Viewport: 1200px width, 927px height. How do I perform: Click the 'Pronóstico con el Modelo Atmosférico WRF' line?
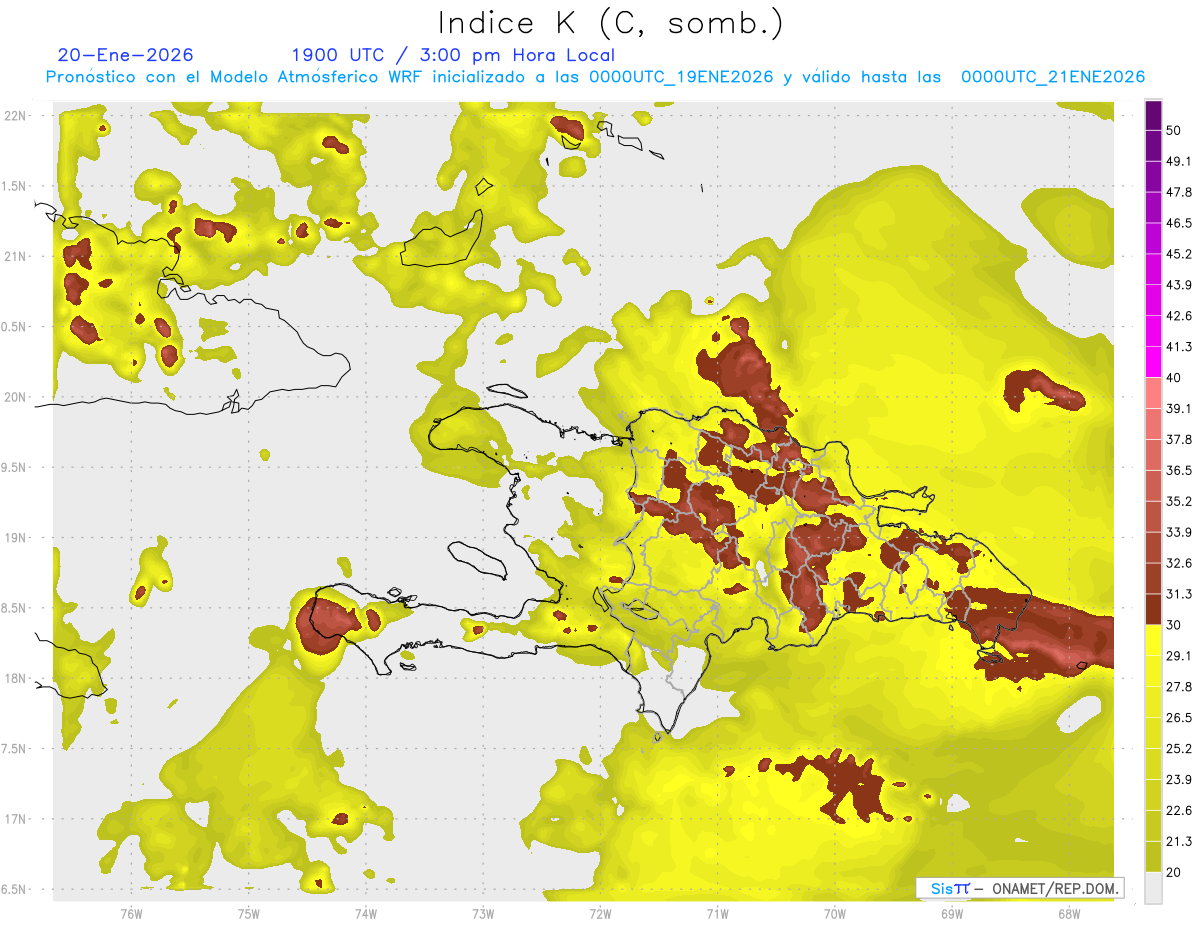tap(595, 77)
